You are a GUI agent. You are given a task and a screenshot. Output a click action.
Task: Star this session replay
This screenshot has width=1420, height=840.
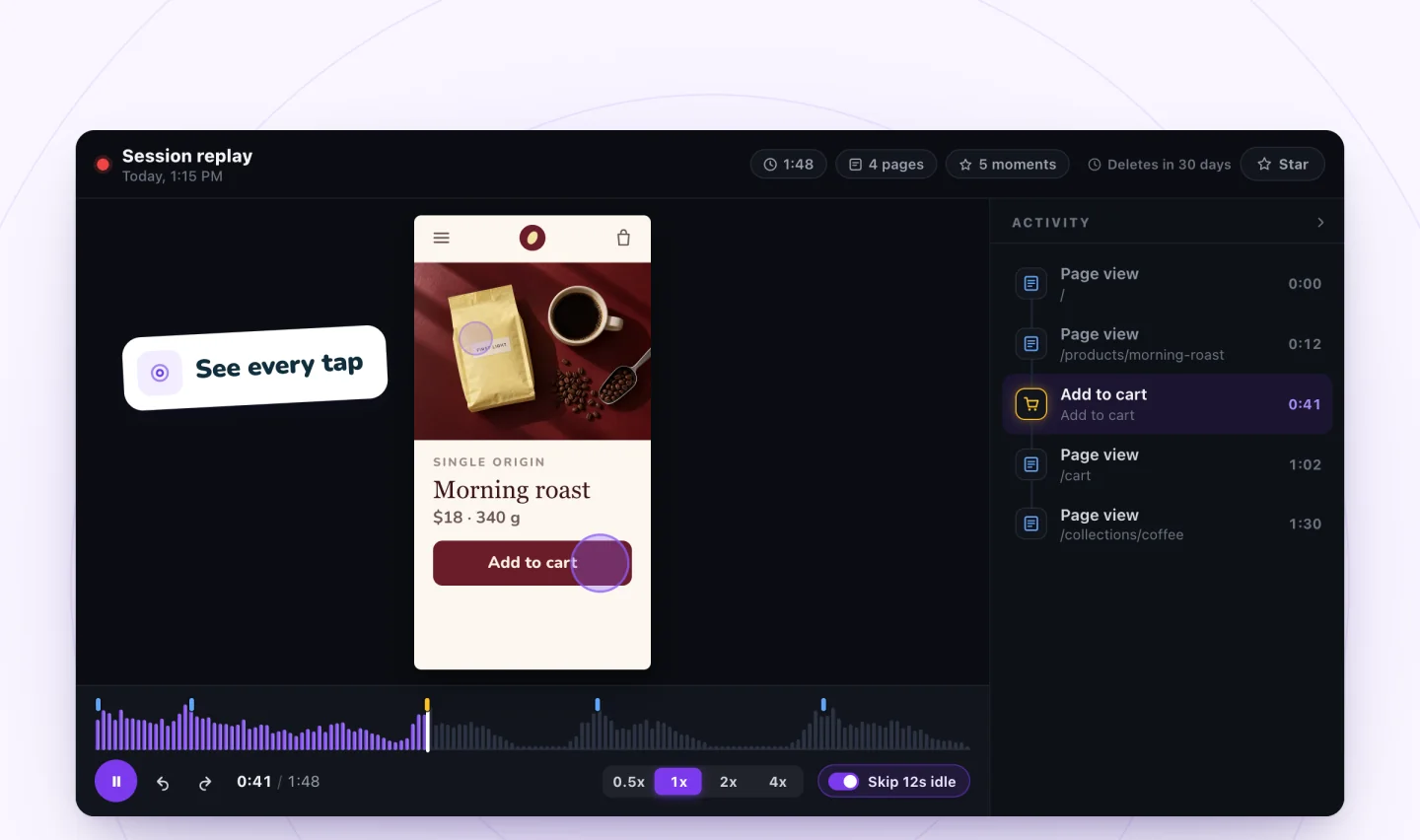pyautogui.click(x=1282, y=165)
